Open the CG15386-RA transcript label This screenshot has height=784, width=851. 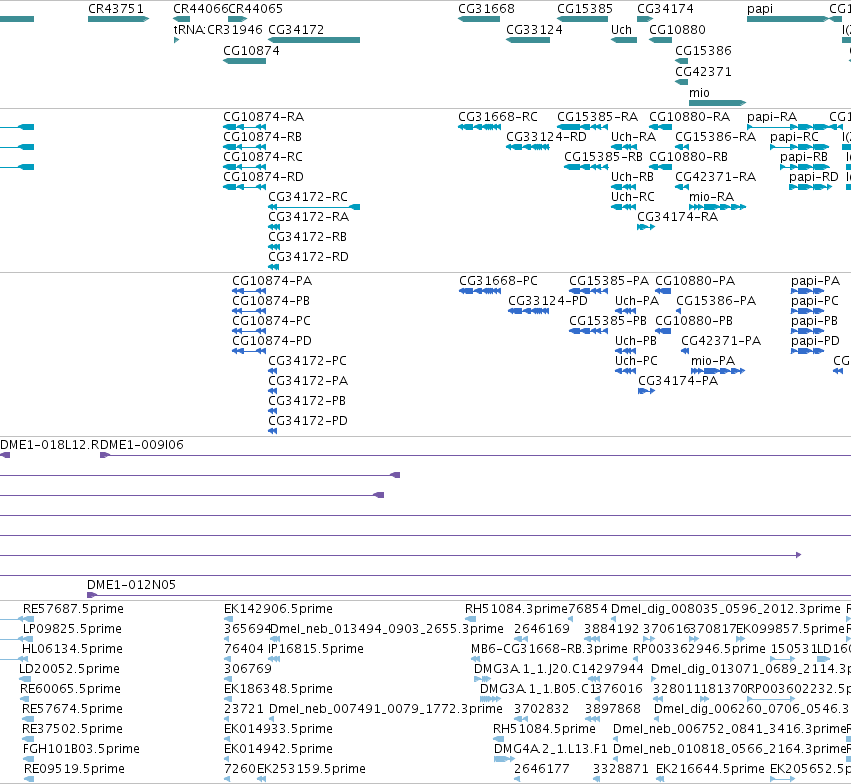(716, 137)
